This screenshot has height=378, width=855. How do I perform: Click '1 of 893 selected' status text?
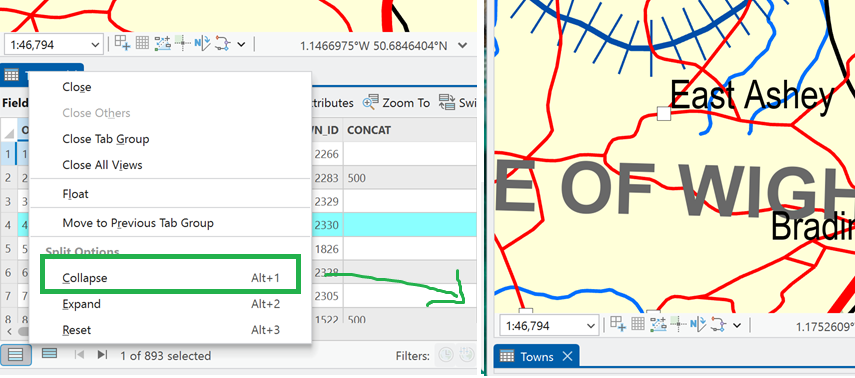click(166, 356)
